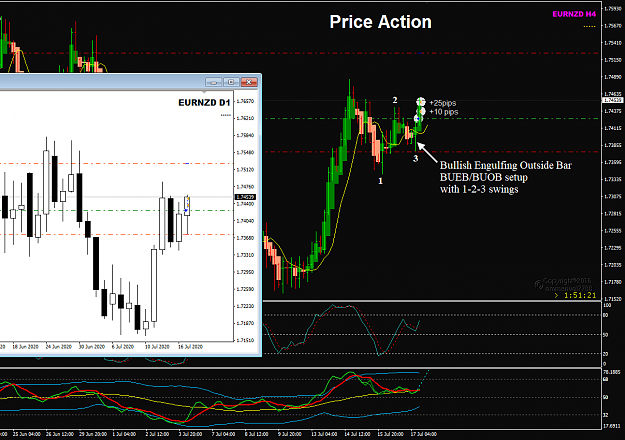Click the 68 level on lower indicator scale

pyautogui.click(x=605, y=379)
